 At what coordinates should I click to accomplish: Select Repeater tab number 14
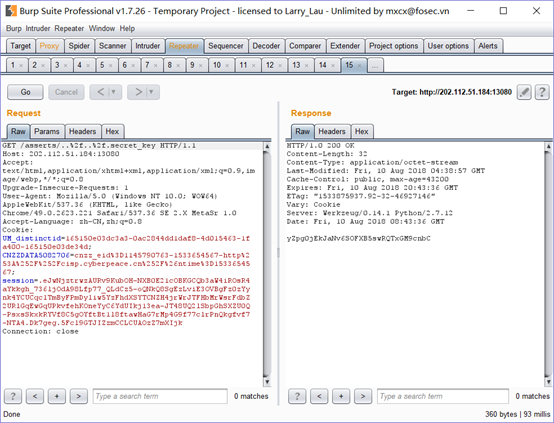pyautogui.click(x=323, y=65)
